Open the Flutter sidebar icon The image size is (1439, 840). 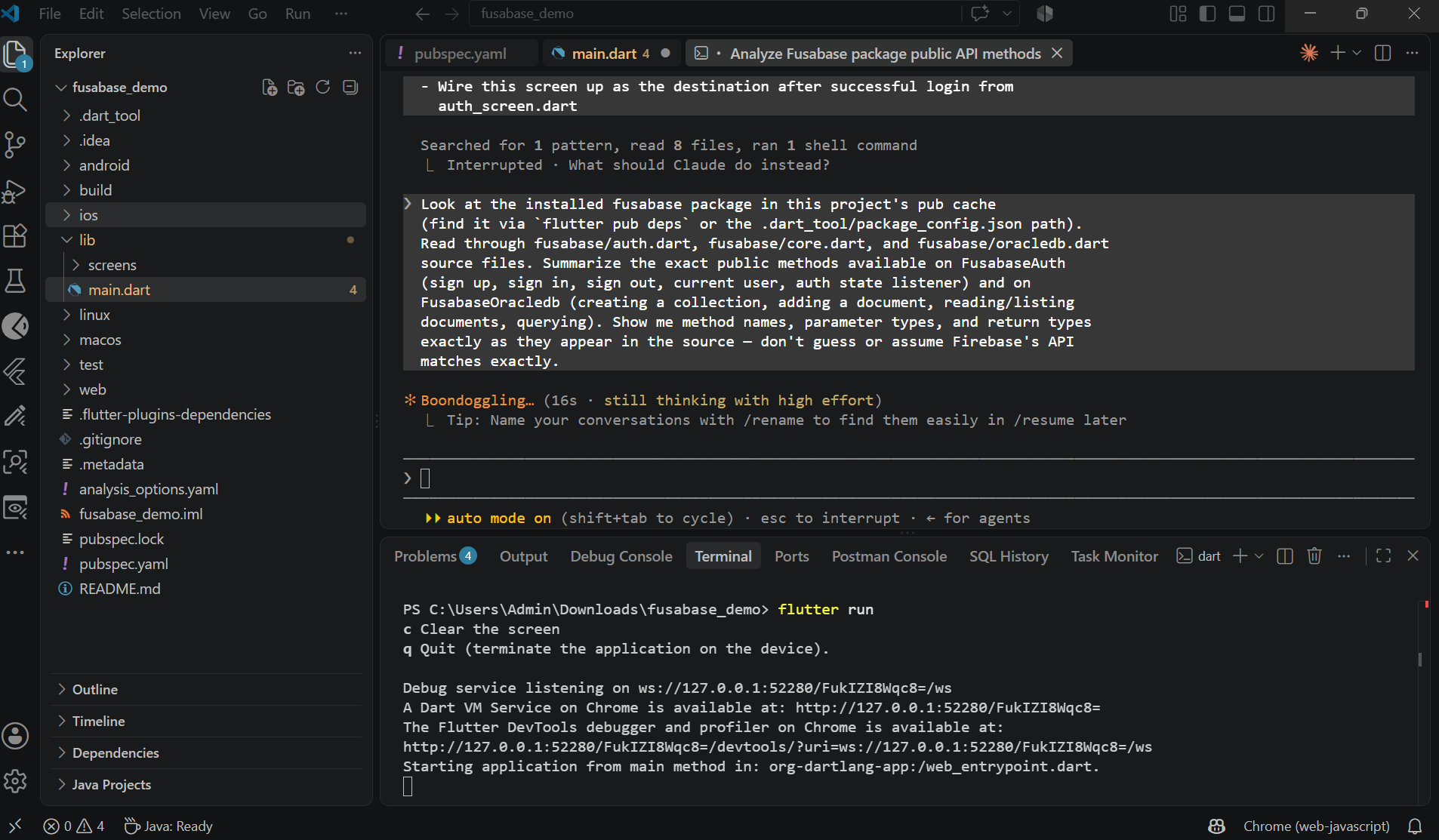(x=16, y=371)
